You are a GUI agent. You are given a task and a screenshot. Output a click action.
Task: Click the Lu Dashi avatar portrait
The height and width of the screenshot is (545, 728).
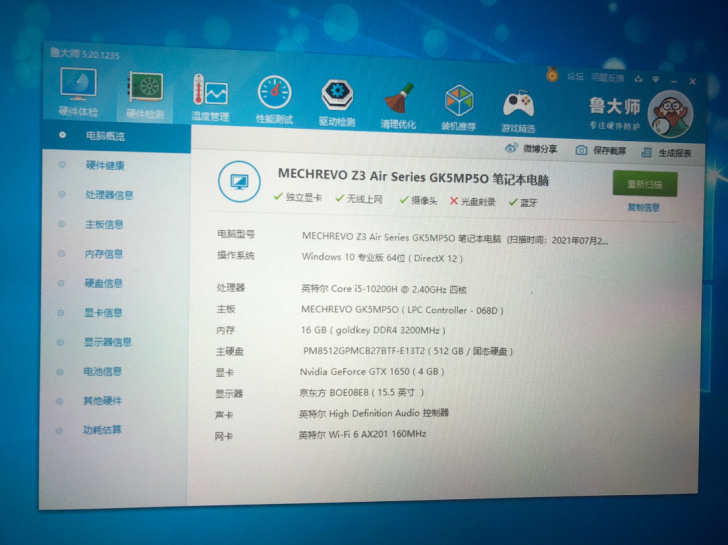(670, 114)
